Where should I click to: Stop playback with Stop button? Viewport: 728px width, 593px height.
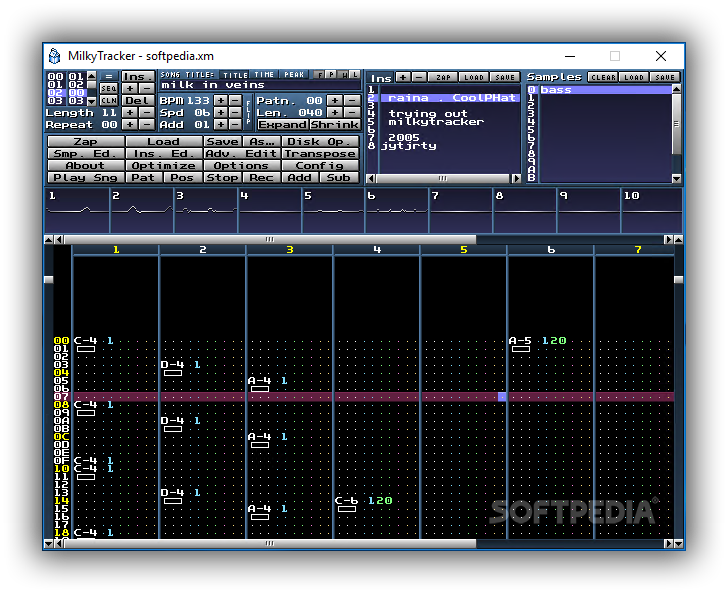coord(222,178)
